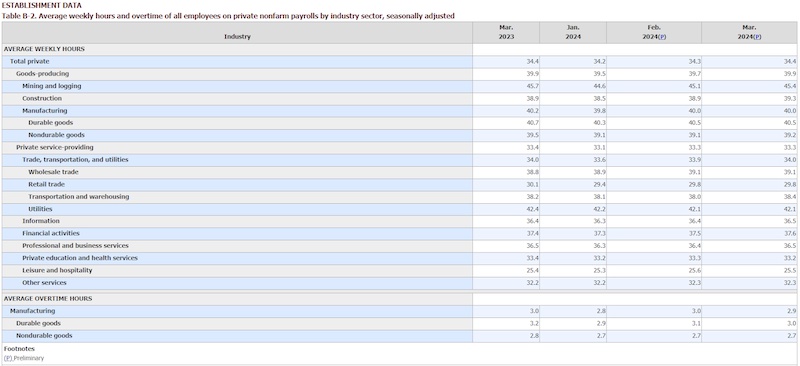Click overtime Durable goods Mar. 2023 value 3.2
The width and height of the screenshot is (800, 366).
(x=534, y=323)
